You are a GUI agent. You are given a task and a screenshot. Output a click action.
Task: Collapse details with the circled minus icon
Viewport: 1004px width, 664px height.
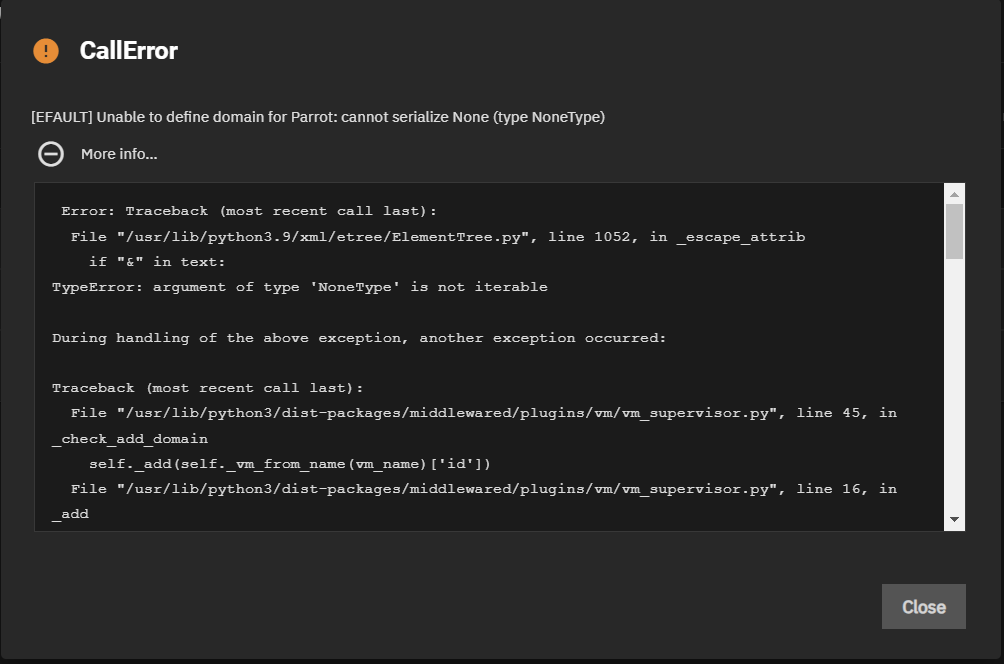pyautogui.click(x=51, y=154)
